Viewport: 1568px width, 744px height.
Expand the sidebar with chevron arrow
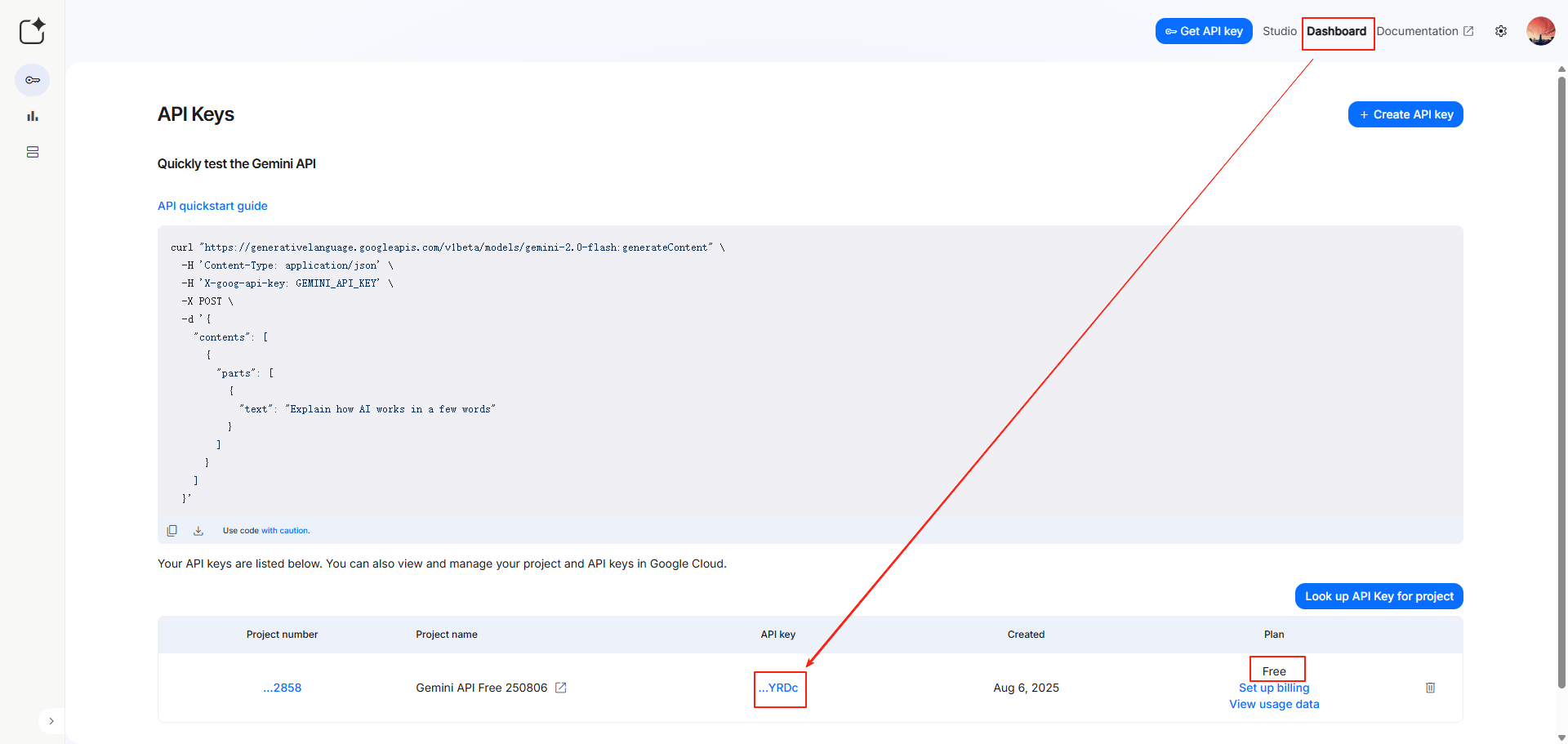(x=51, y=721)
